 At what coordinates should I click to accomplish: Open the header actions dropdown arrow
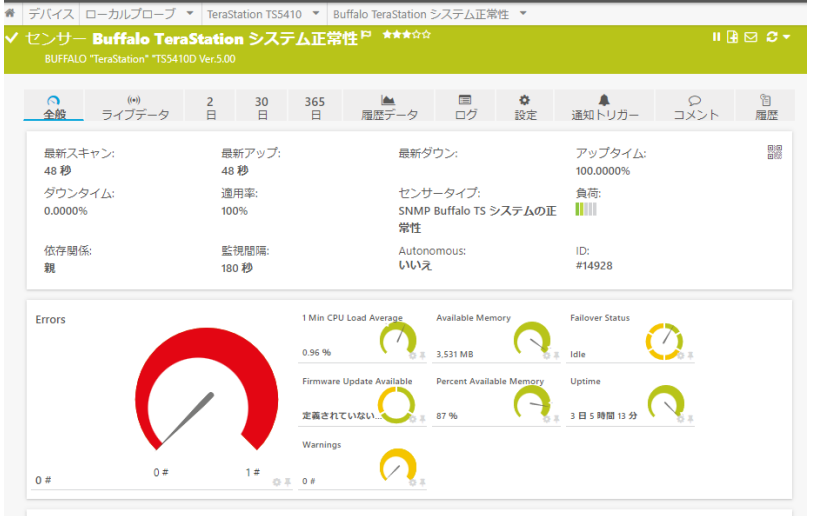pyautogui.click(x=787, y=37)
